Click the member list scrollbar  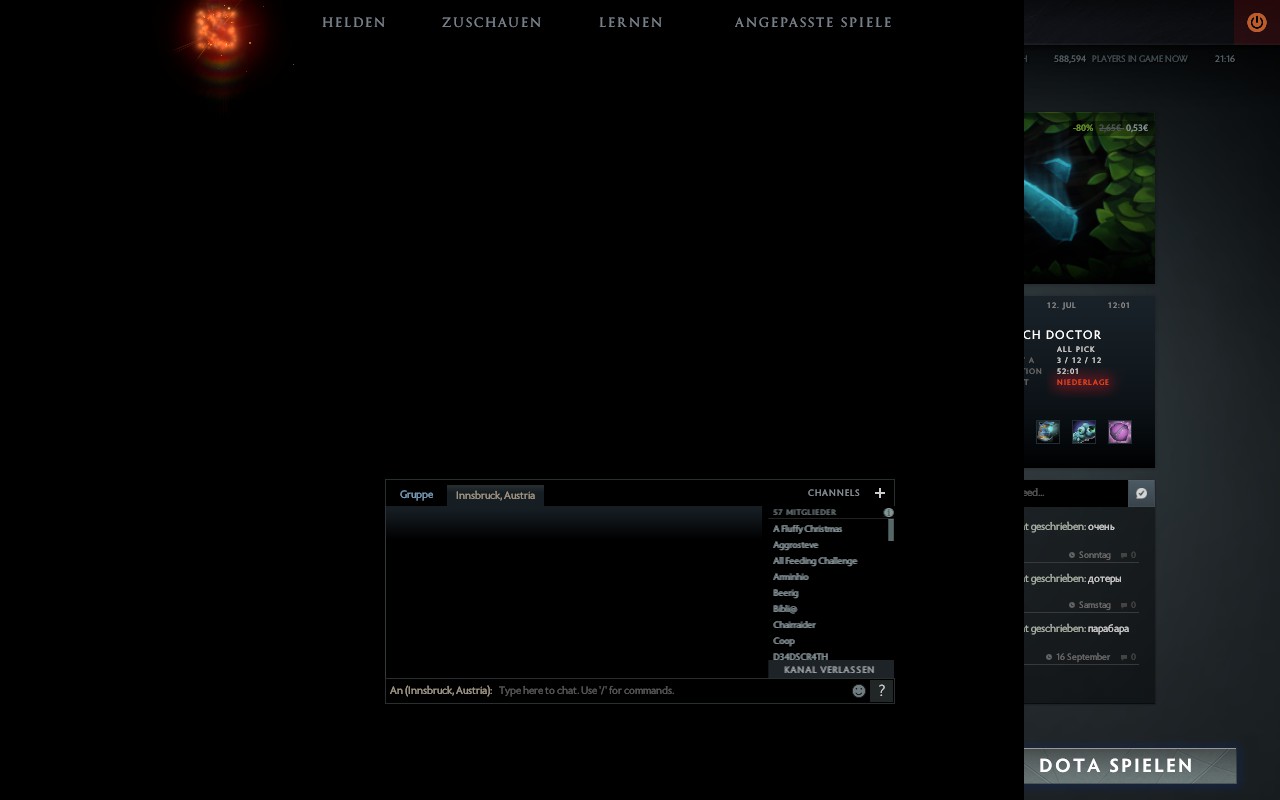(x=890, y=530)
